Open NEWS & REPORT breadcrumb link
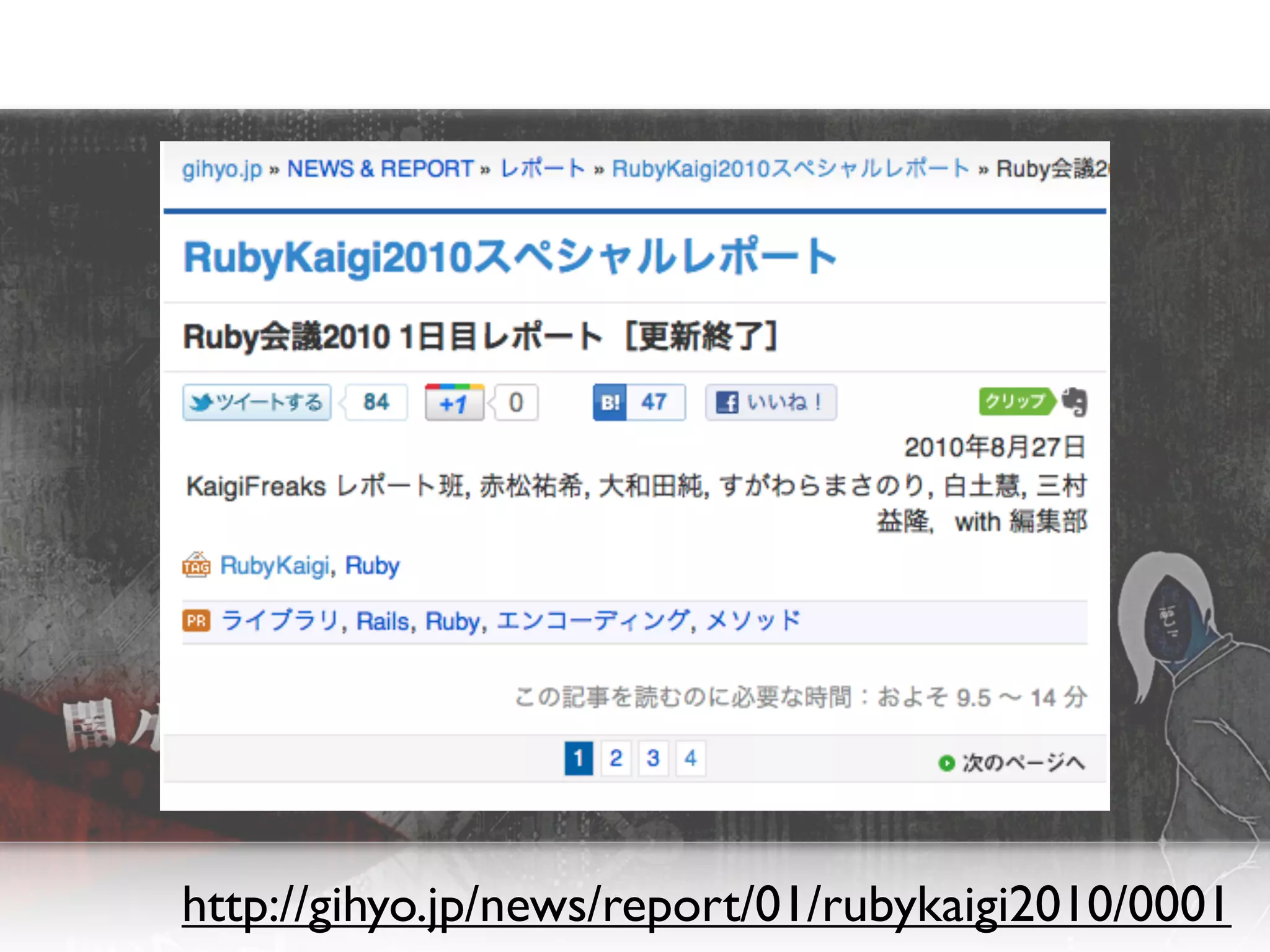Screen dimensions: 1270x952 [x=380, y=169]
